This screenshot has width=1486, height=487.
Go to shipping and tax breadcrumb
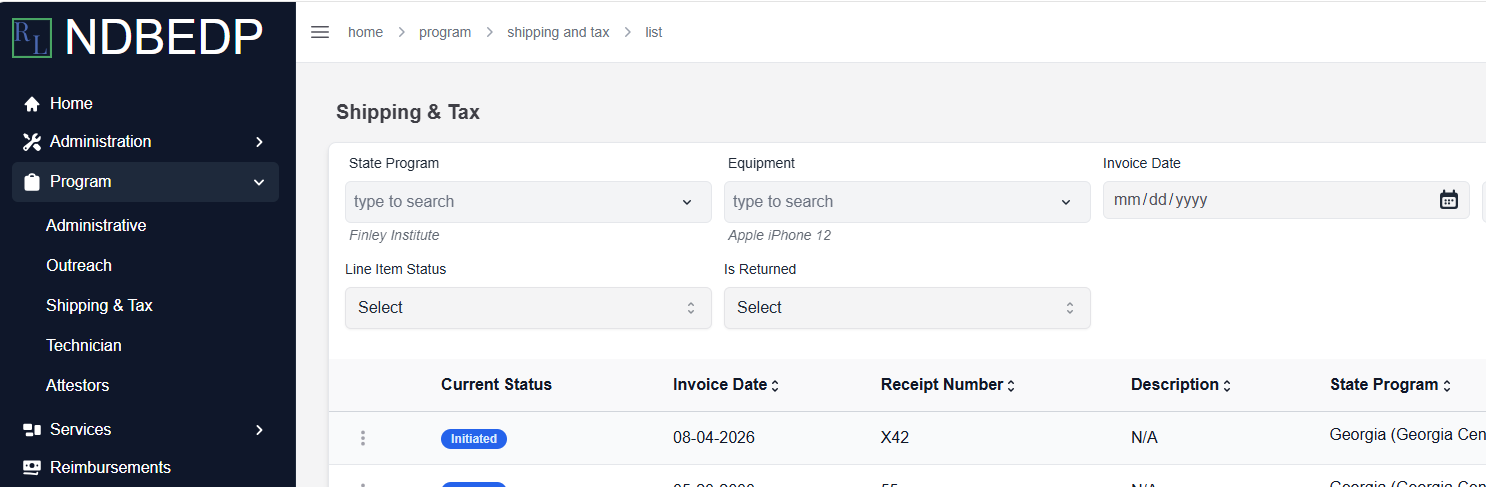(558, 32)
